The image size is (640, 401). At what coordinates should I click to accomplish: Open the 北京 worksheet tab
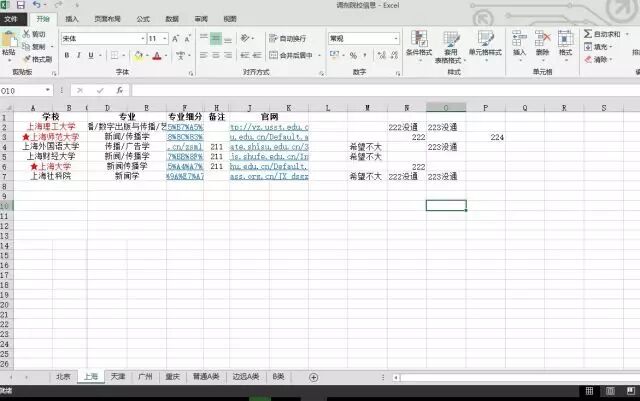[63, 376]
